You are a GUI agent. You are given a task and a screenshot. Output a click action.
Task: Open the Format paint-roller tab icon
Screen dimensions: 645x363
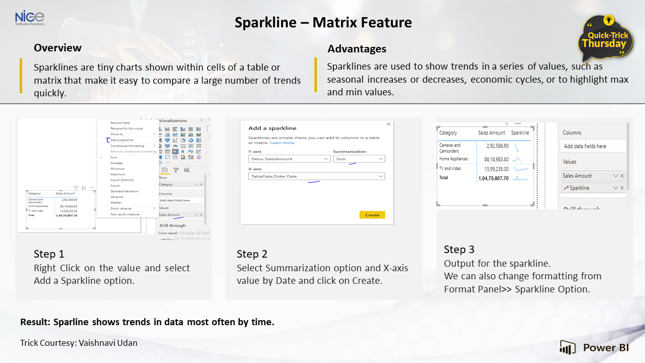[176, 170]
